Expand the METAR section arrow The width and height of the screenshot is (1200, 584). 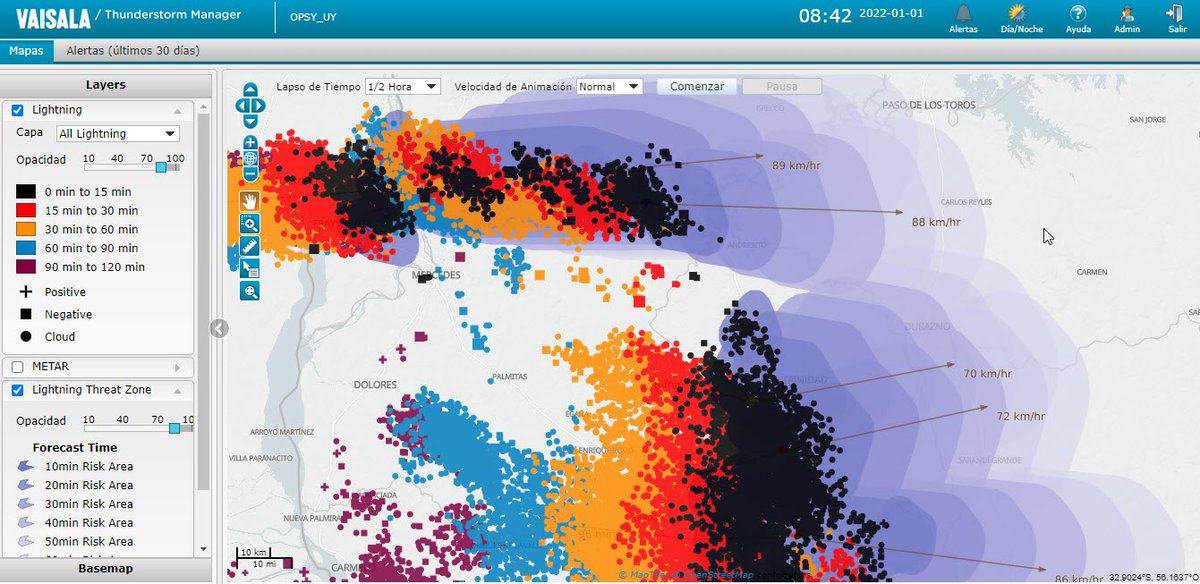[178, 367]
